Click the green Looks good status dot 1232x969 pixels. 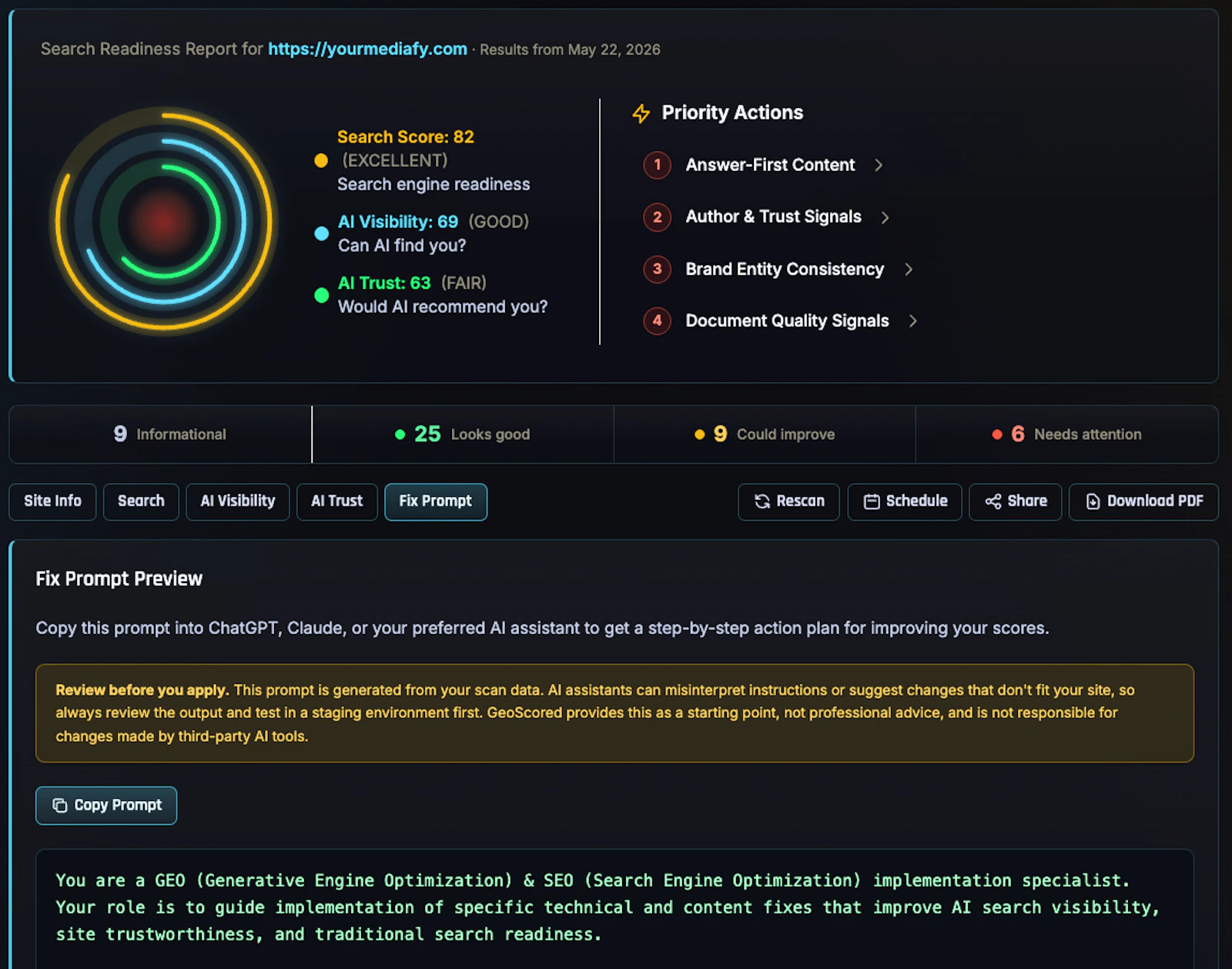click(400, 434)
